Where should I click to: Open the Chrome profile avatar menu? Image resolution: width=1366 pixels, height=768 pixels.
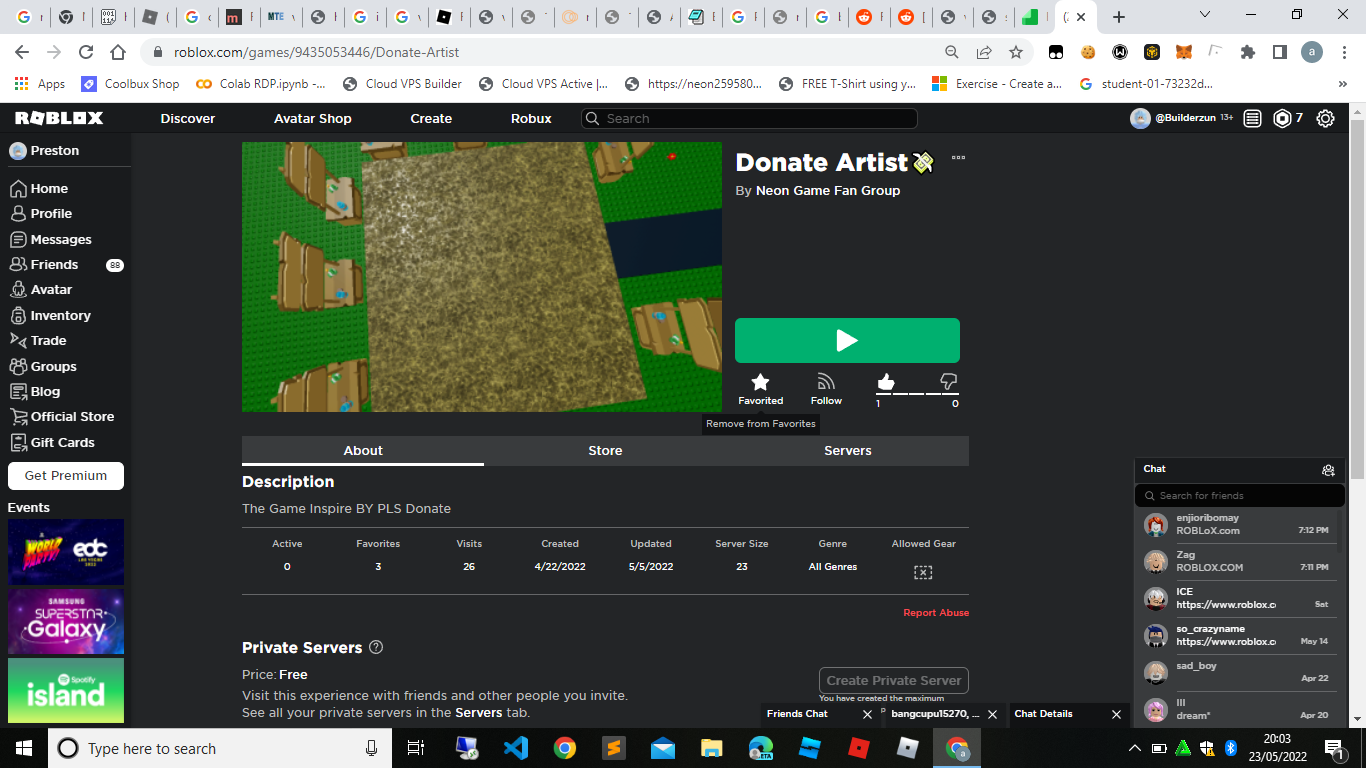(1311, 52)
